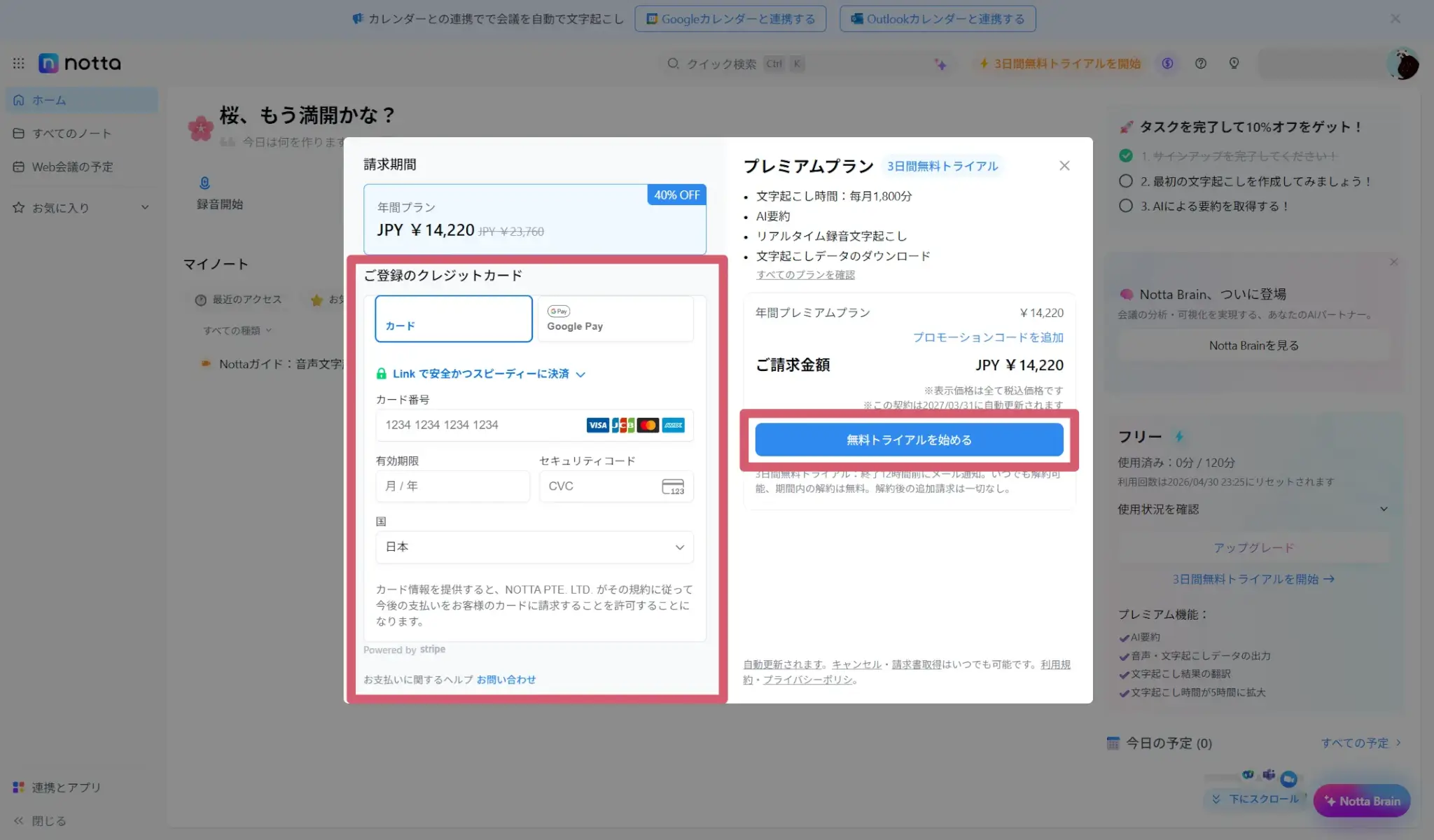Select the 年間プラン billing option
This screenshot has height=840, width=1434.
point(534,219)
